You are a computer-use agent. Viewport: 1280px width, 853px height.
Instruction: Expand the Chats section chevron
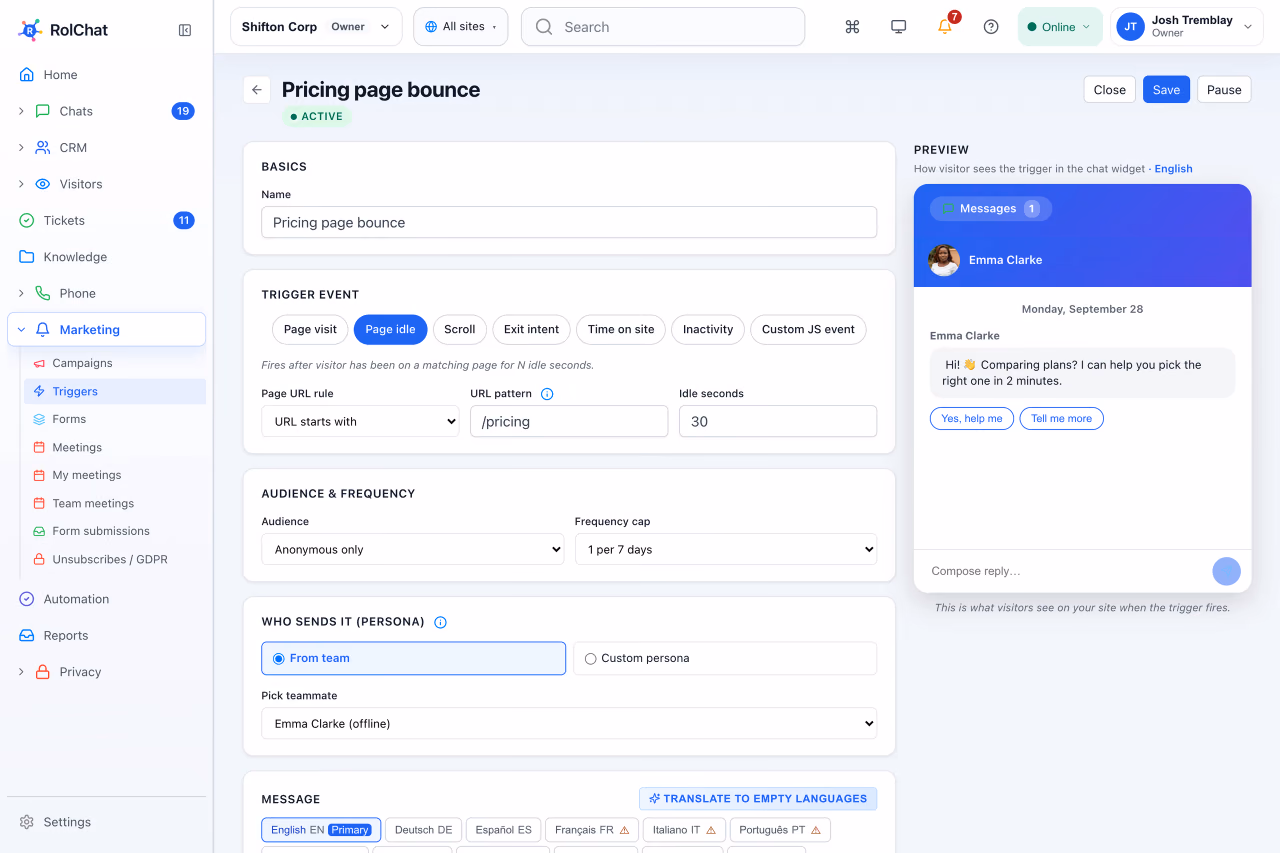pos(21,111)
